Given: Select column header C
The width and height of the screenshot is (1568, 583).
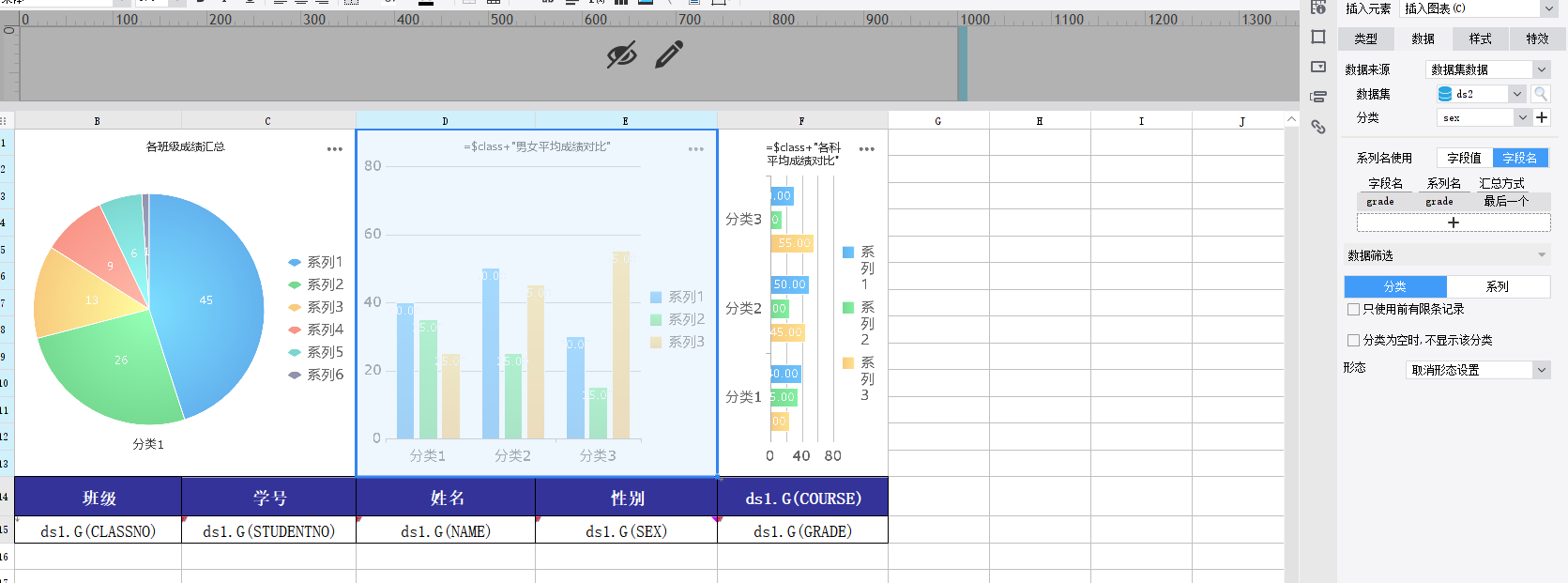Looking at the screenshot, I should [x=268, y=120].
